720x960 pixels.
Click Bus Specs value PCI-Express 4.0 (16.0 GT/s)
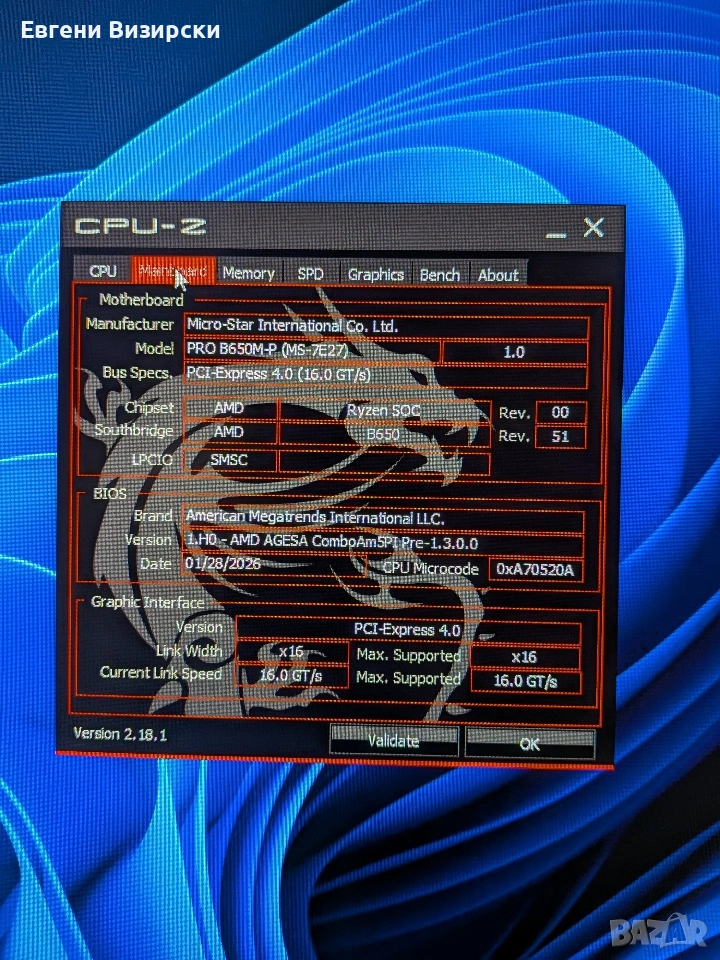(386, 374)
